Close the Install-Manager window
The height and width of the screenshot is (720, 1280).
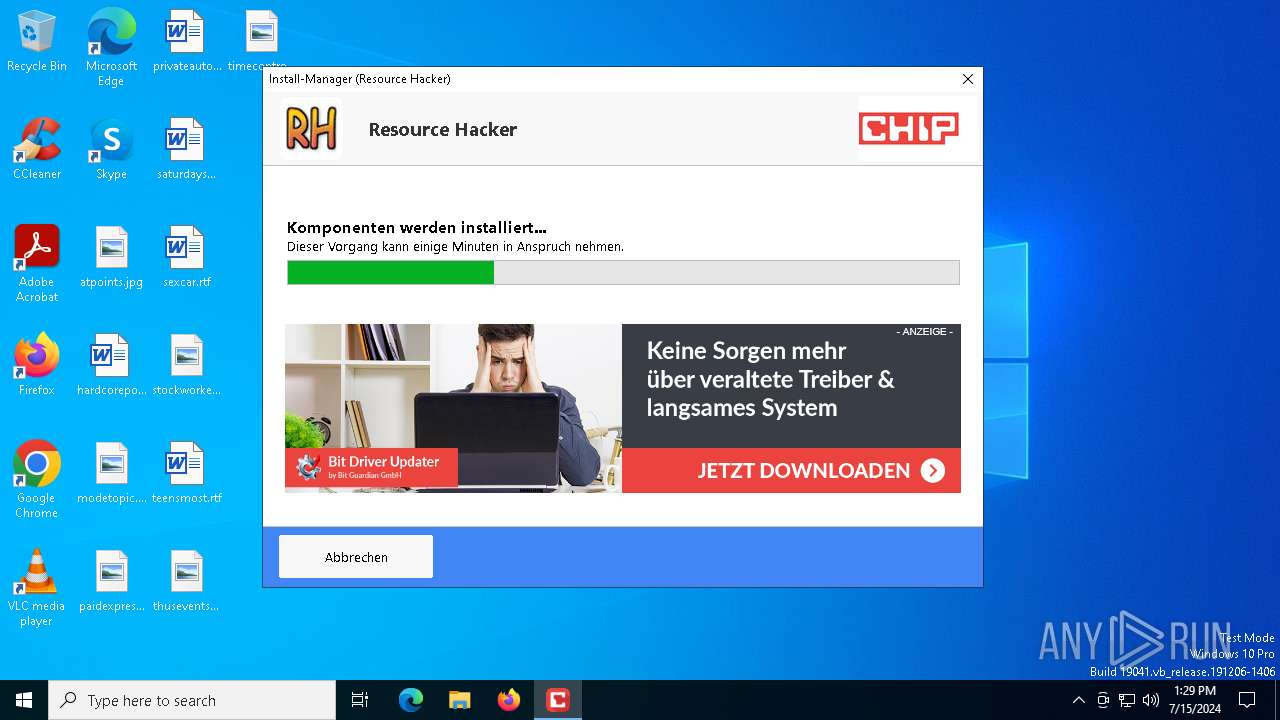pyautogui.click(x=967, y=79)
